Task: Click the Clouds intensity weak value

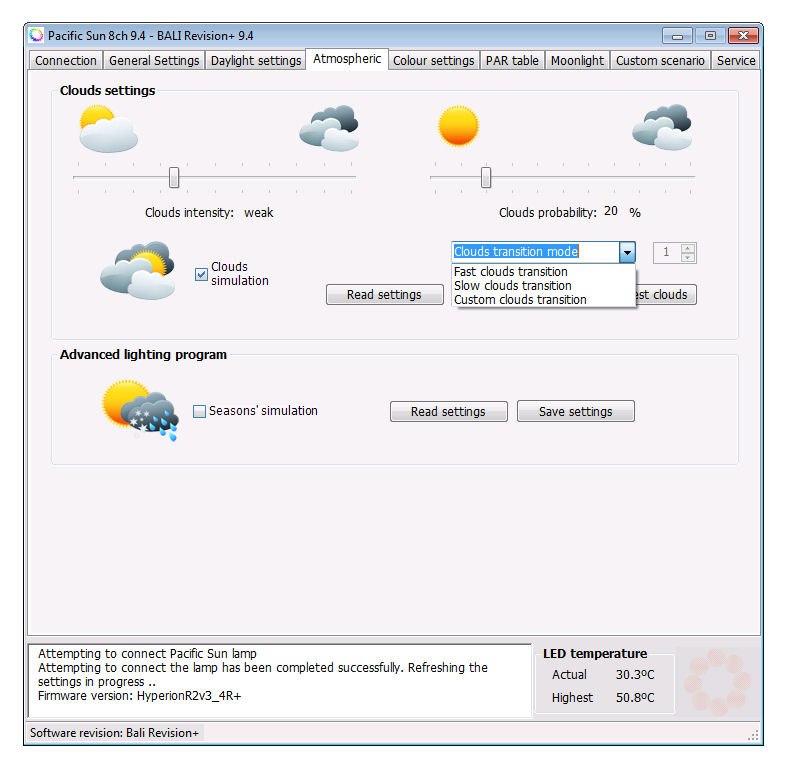Action: pyautogui.click(x=259, y=213)
